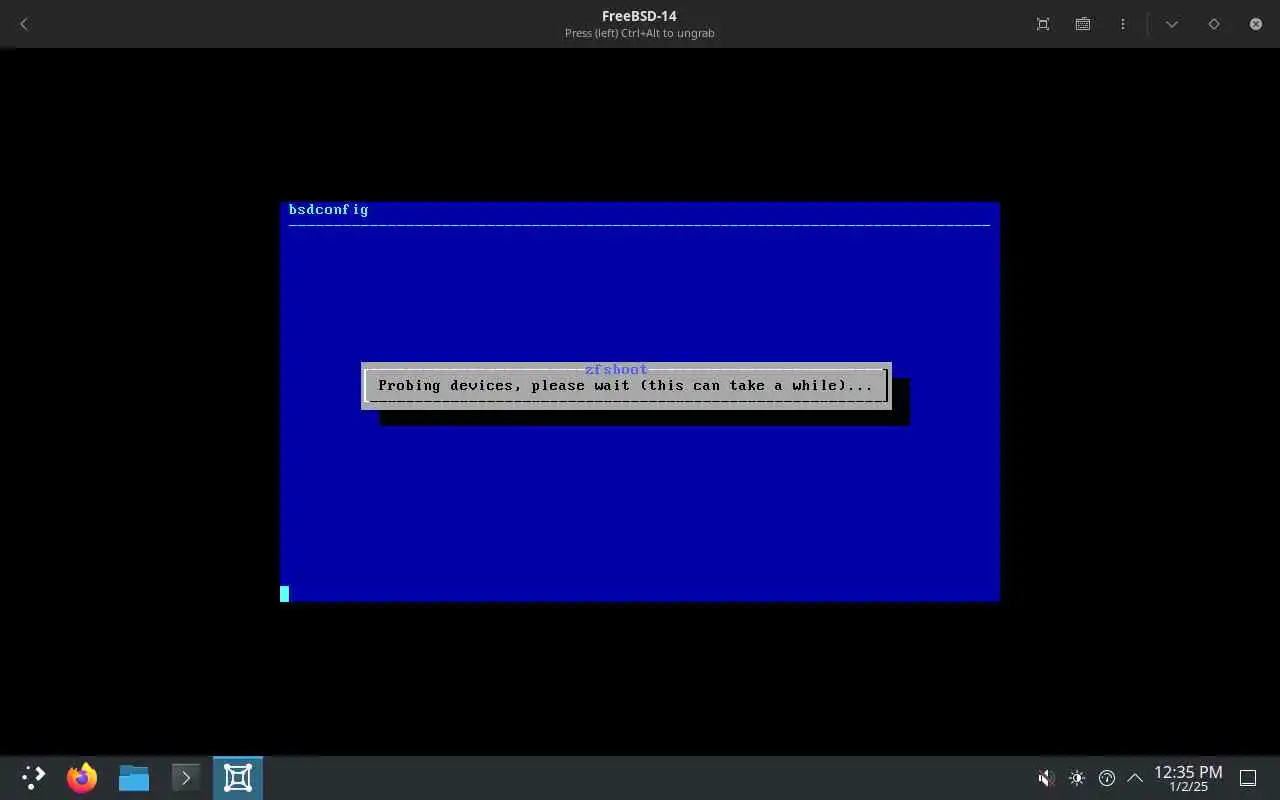Select the Boxes virtual machine taskbar entry
Viewport: 1280px width, 800px height.
[x=238, y=778]
